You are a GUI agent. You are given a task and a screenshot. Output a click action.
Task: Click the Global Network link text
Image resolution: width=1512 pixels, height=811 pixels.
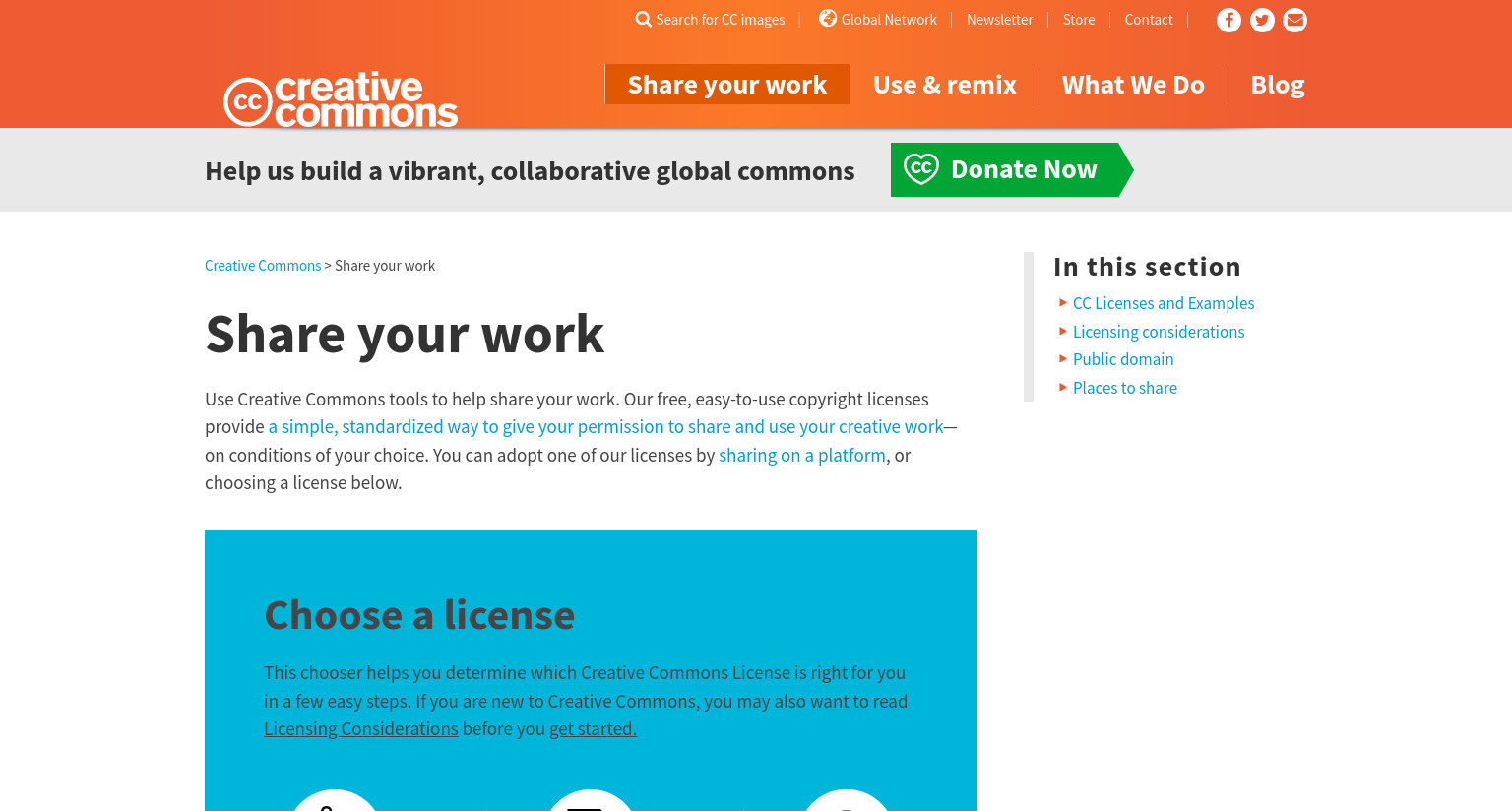889,20
